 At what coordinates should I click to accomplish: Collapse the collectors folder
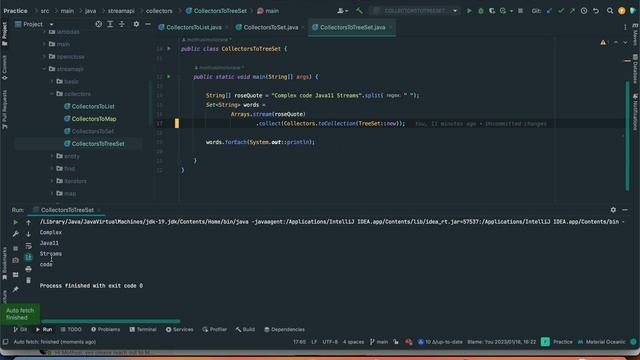point(52,94)
